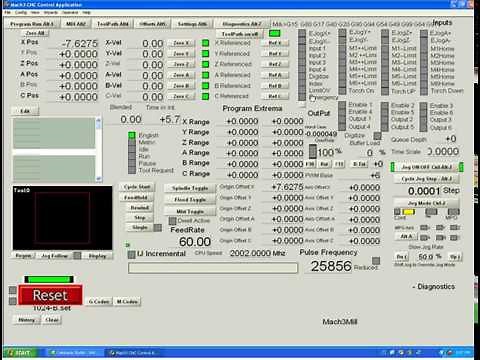480x360 pixels.
Task: Toggle the LED next to Single
Action: pos(158,227)
